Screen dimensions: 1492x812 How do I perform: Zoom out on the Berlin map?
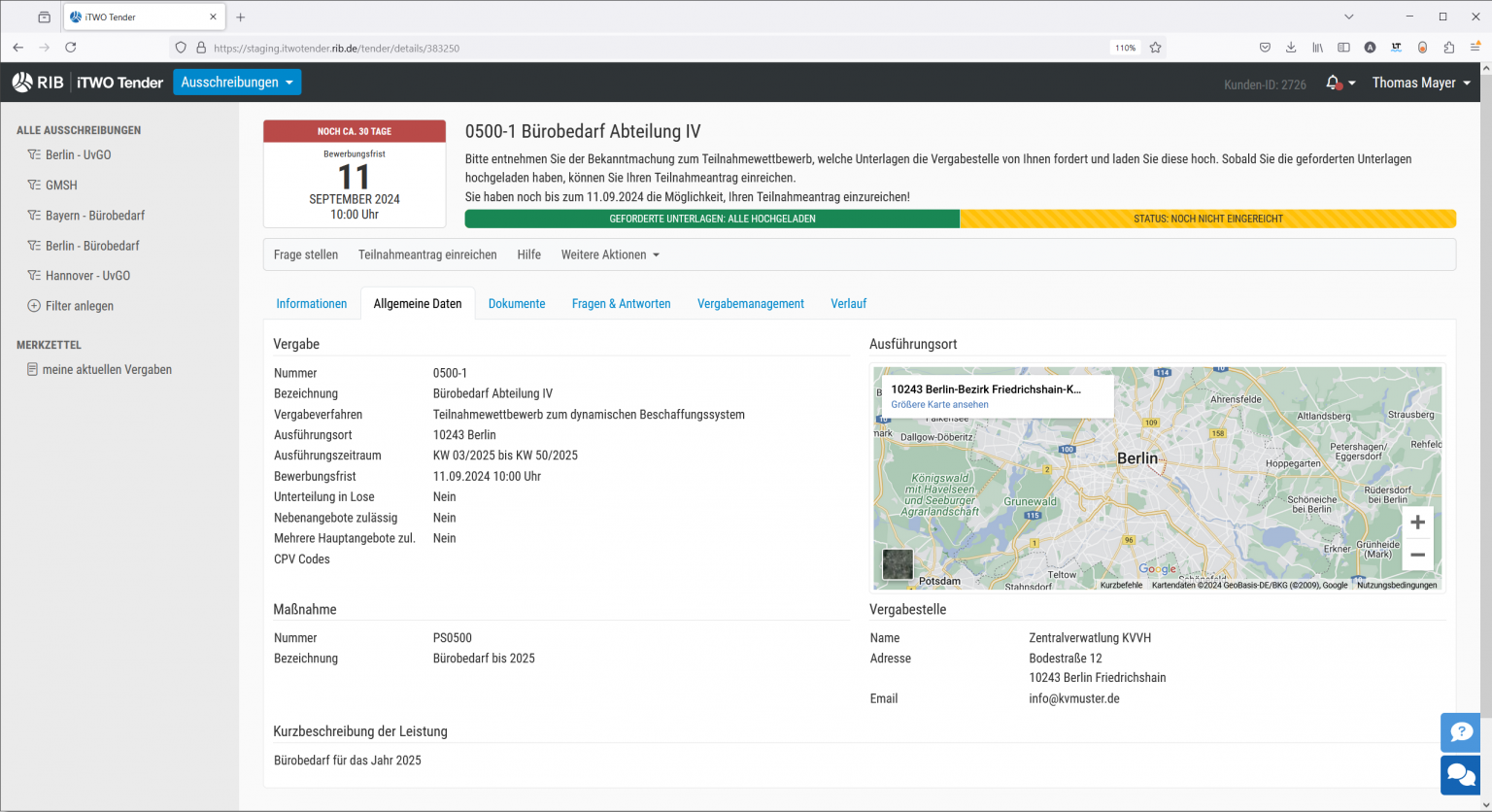coord(1417,555)
